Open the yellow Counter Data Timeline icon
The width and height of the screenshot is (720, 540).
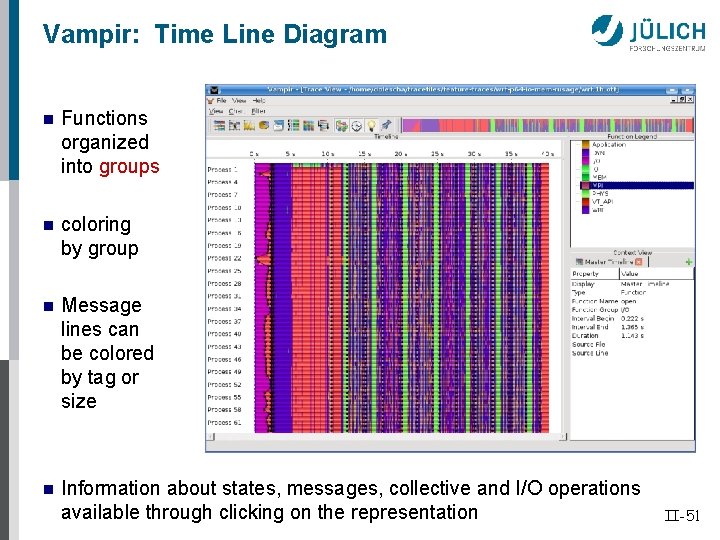pyautogui.click(x=249, y=125)
